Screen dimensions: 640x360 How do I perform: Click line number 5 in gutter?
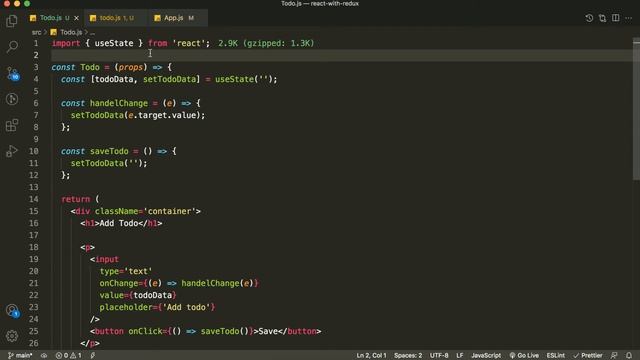click(36, 91)
